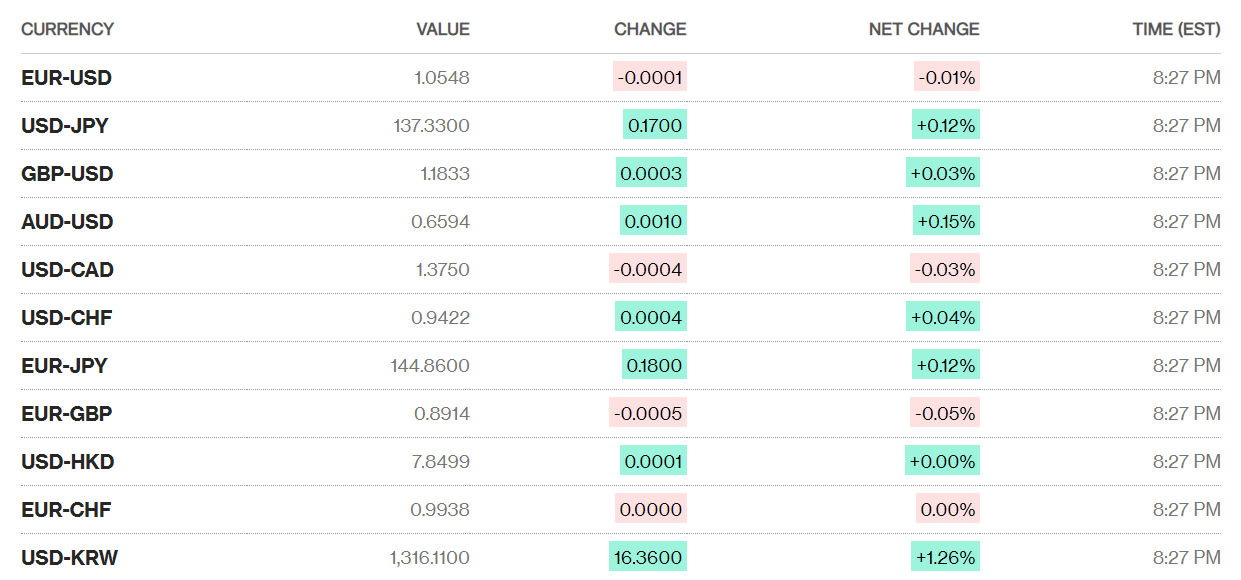This screenshot has width=1241, height=580.
Task: Open the EUR-USD currency pair link
Action: click(66, 78)
